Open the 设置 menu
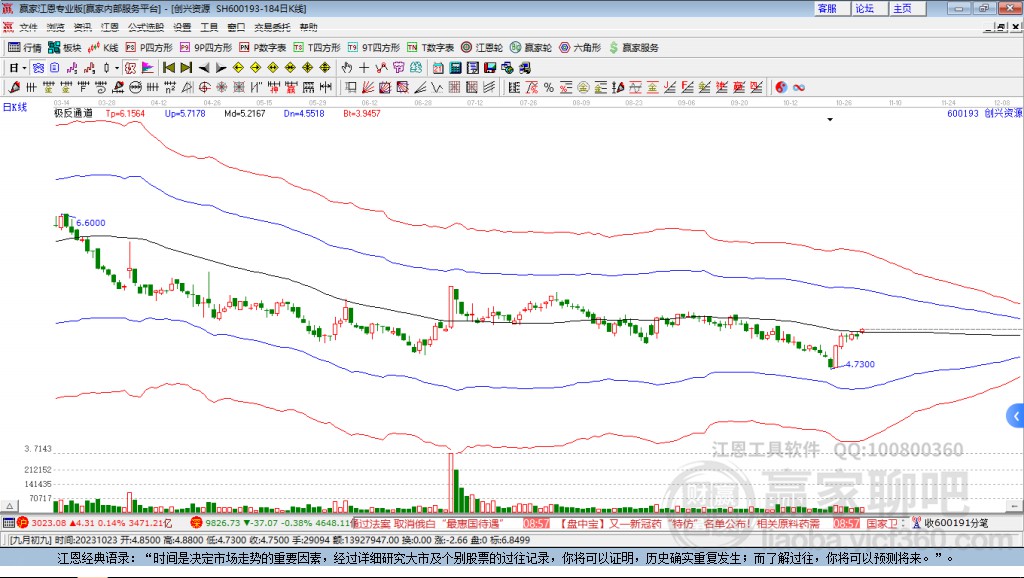 pyautogui.click(x=182, y=27)
